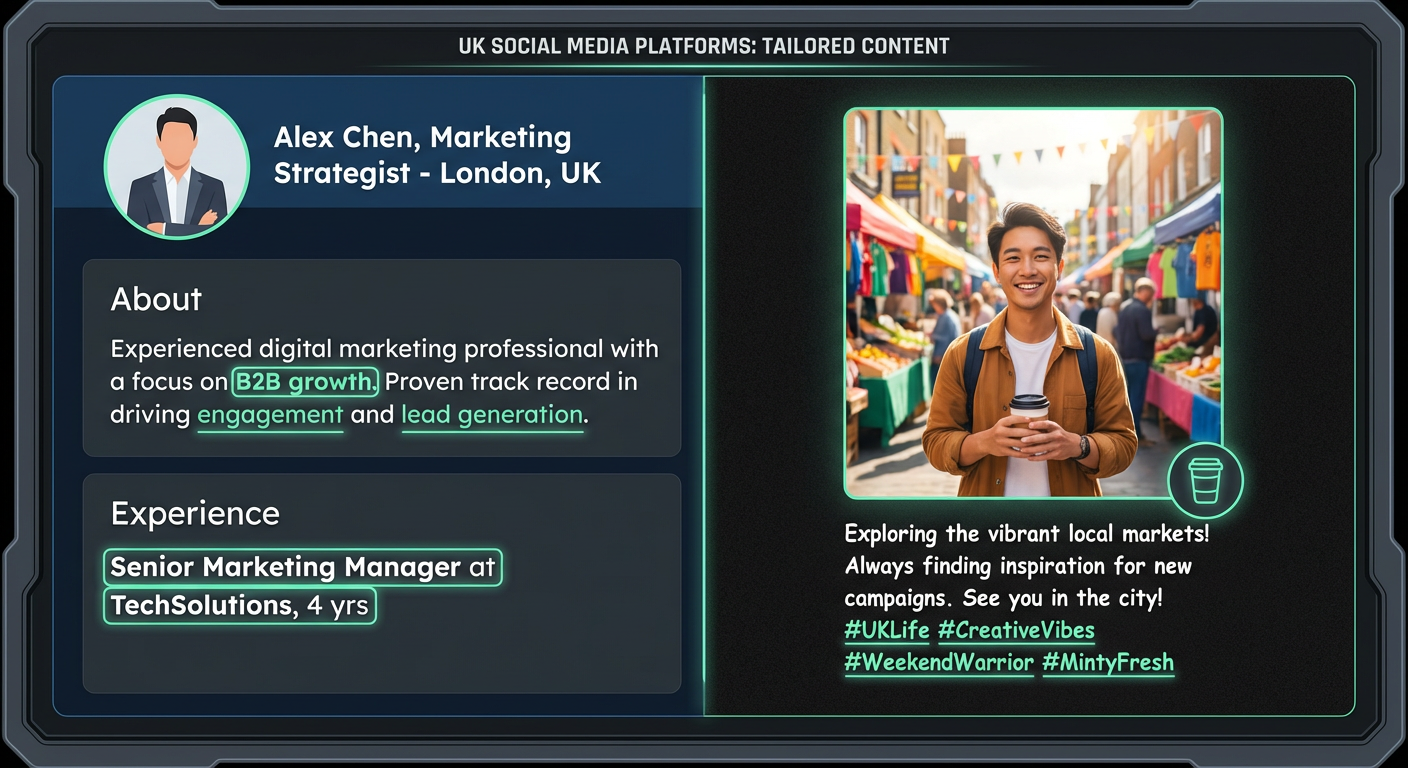
Task: Click the About section heading
Action: point(156,299)
